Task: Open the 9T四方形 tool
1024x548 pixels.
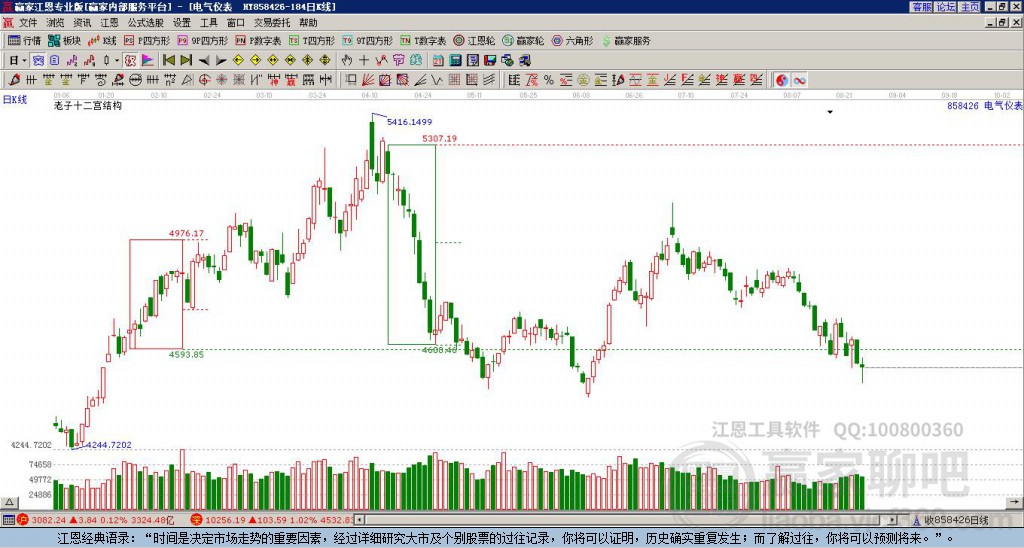Action: tap(367, 40)
